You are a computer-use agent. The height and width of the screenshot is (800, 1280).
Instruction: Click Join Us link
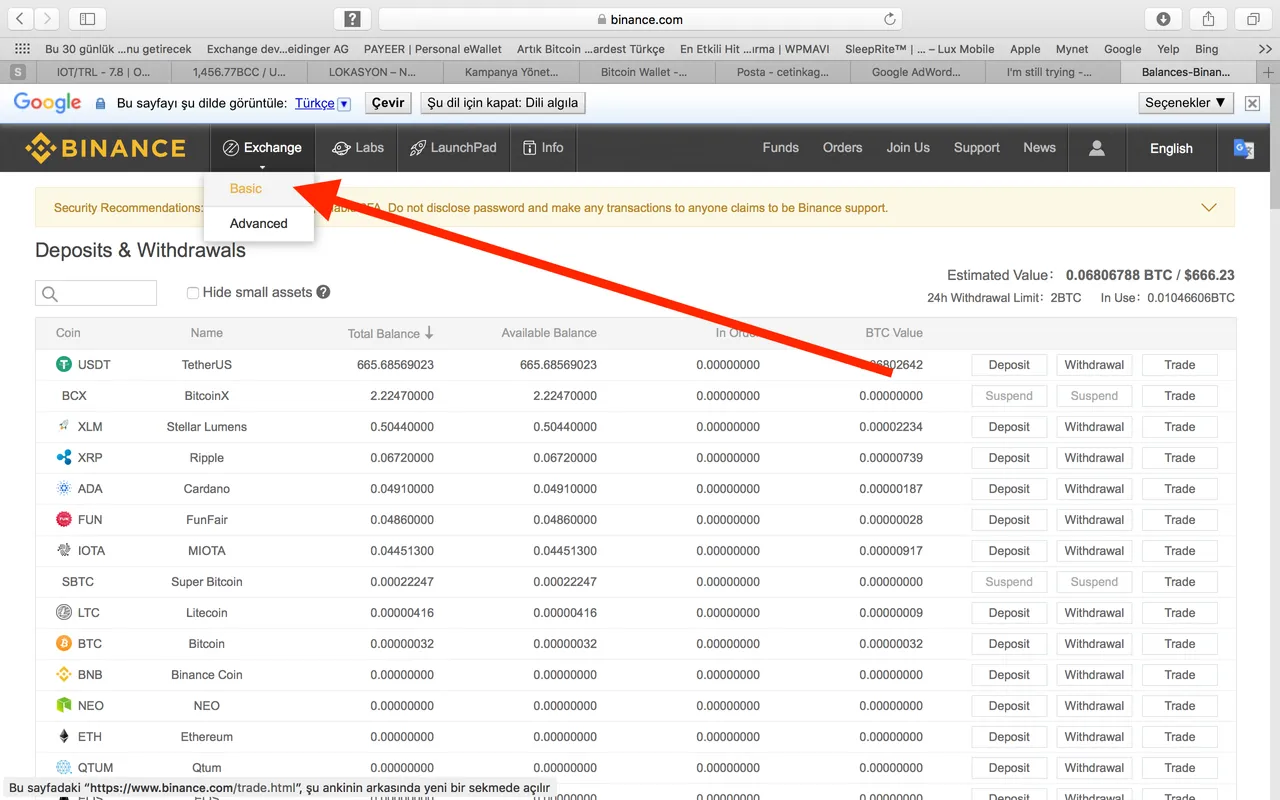(908, 148)
